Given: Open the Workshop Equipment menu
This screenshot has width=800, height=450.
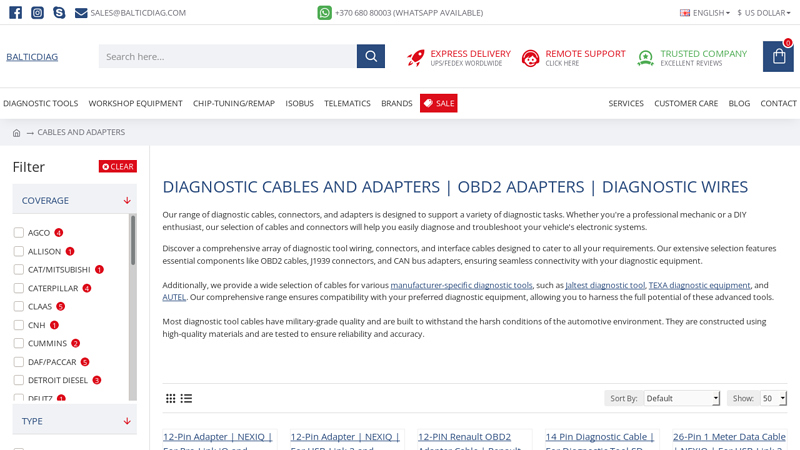Looking at the screenshot, I should click(x=135, y=103).
